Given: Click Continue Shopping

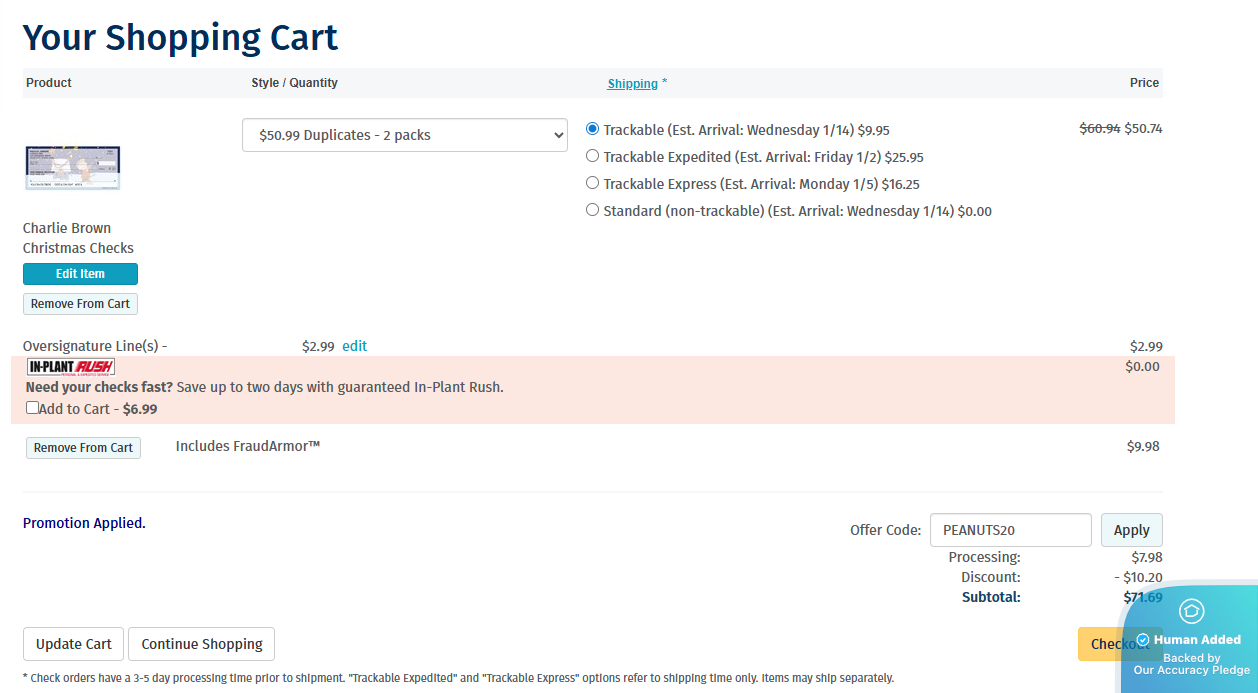Looking at the screenshot, I should pos(201,644).
